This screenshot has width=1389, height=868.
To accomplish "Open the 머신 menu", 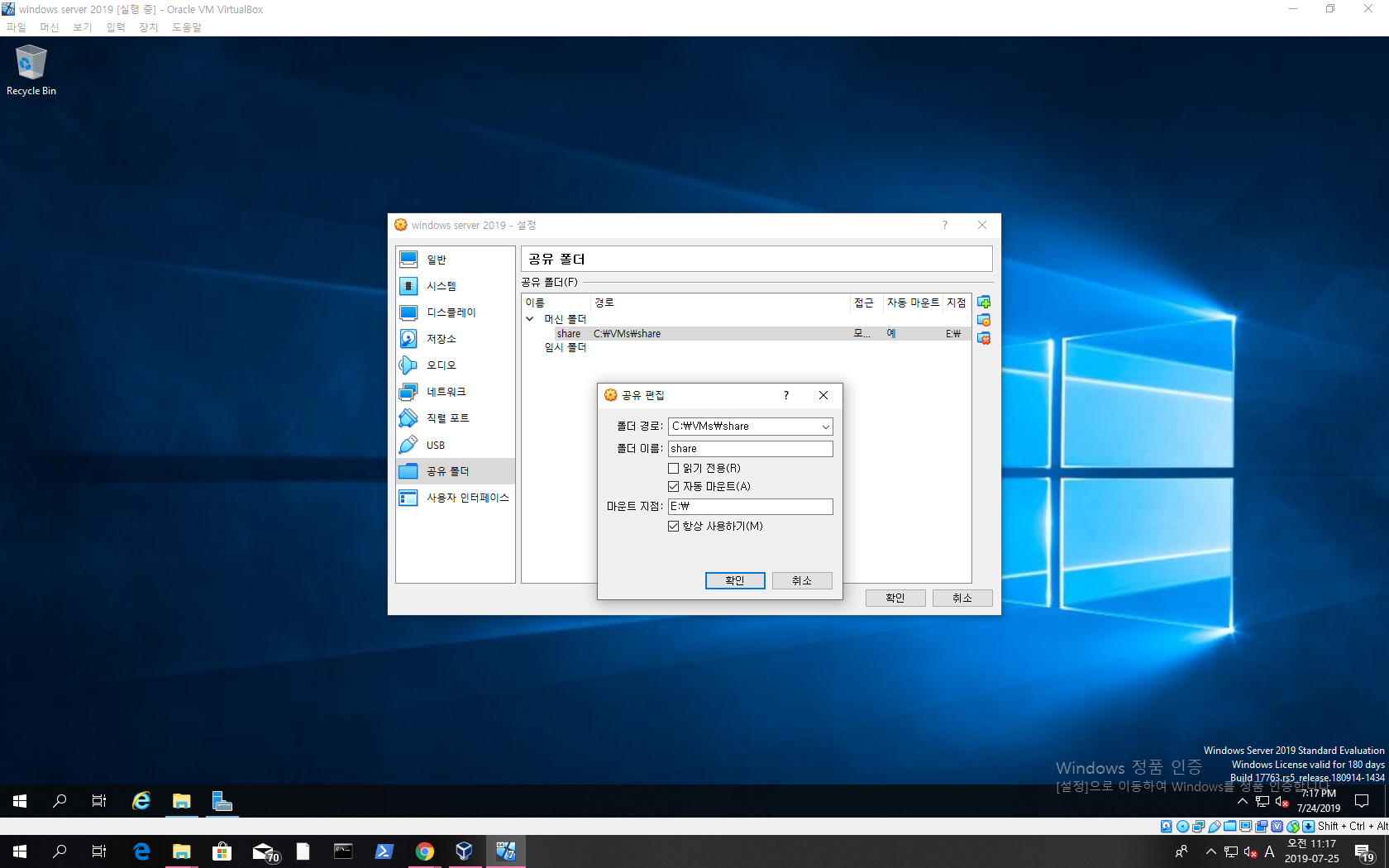I will point(50,27).
